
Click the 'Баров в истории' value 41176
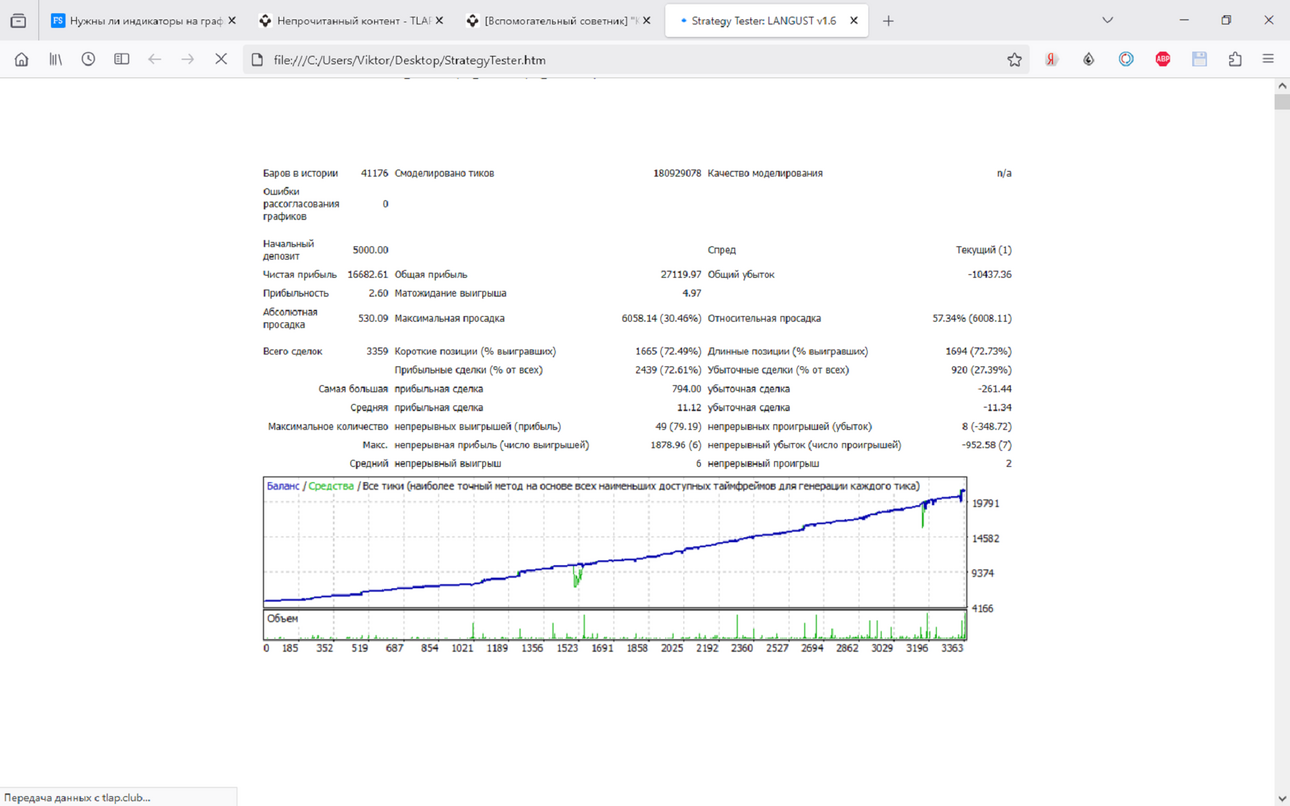click(374, 173)
